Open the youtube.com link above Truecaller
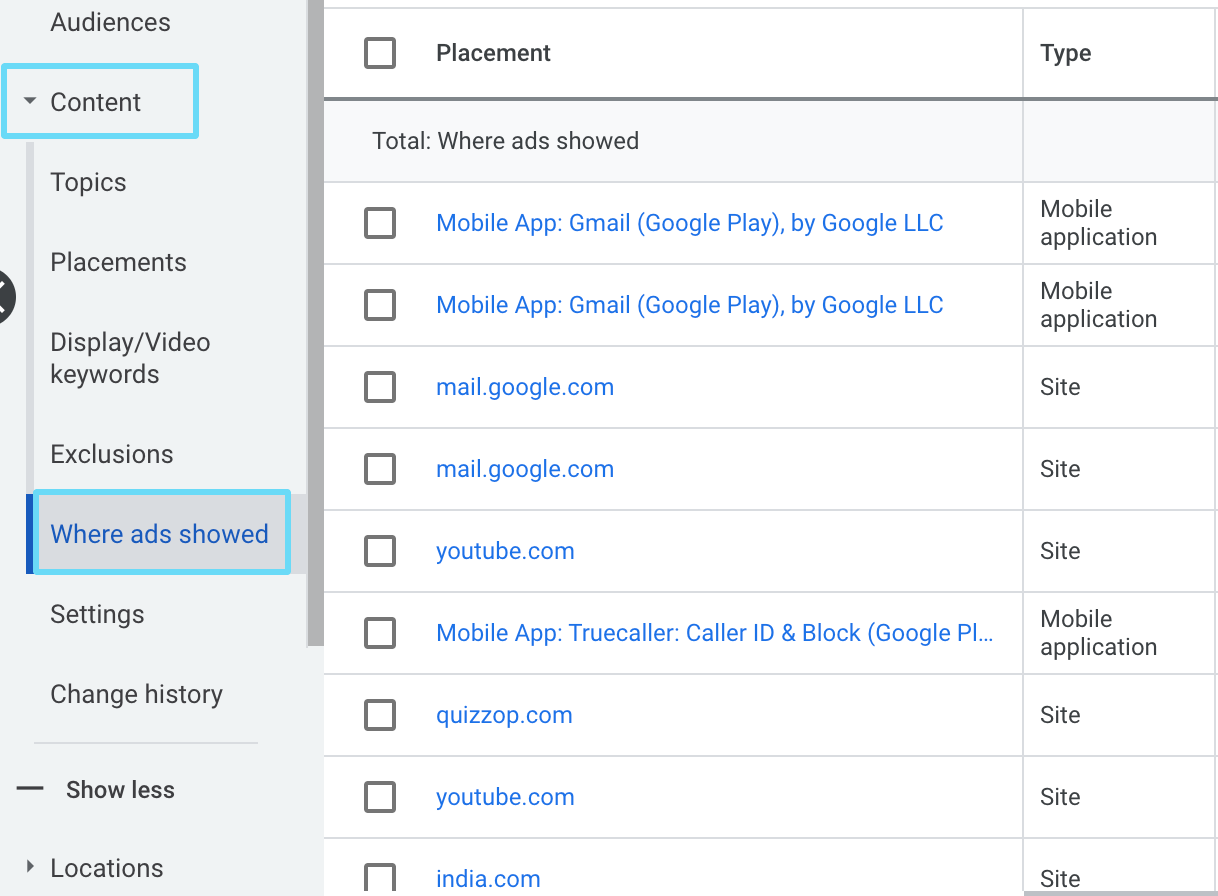This screenshot has width=1218, height=896. click(505, 551)
